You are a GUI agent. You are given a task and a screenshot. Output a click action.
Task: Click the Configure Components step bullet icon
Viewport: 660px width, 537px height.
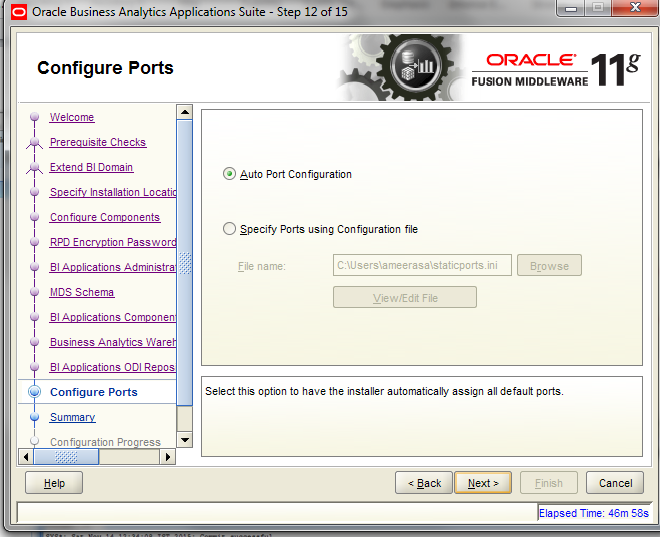35,217
